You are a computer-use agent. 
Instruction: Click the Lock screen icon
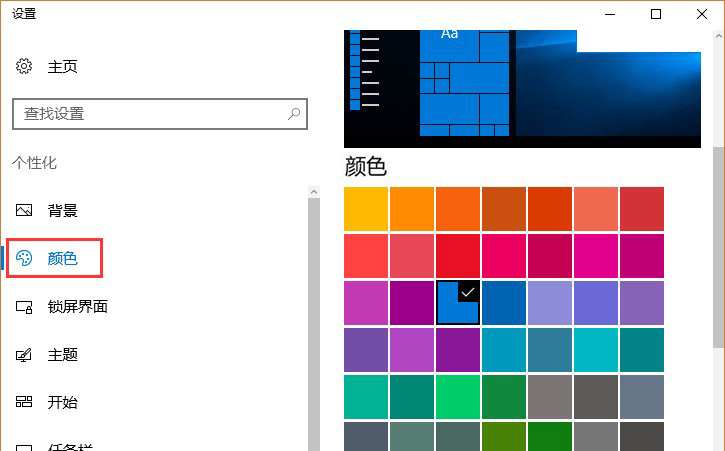(x=25, y=307)
